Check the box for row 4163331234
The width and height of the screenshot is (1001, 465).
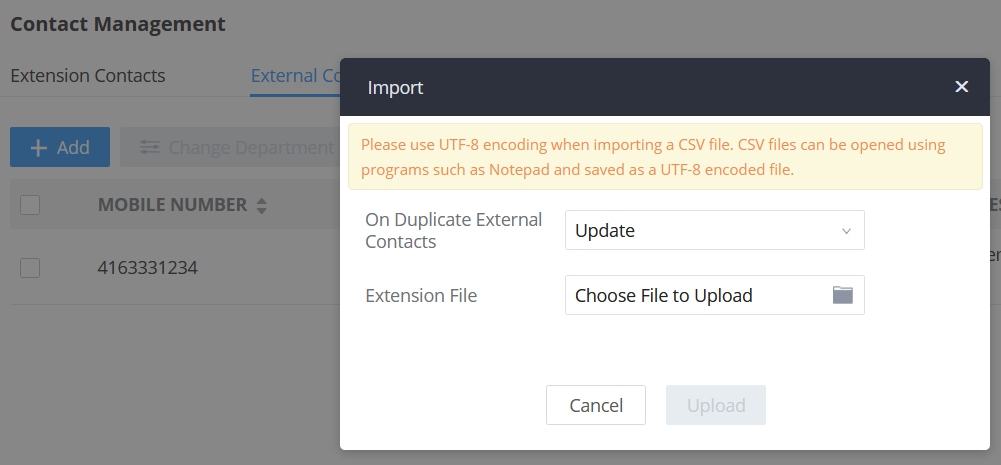30,267
